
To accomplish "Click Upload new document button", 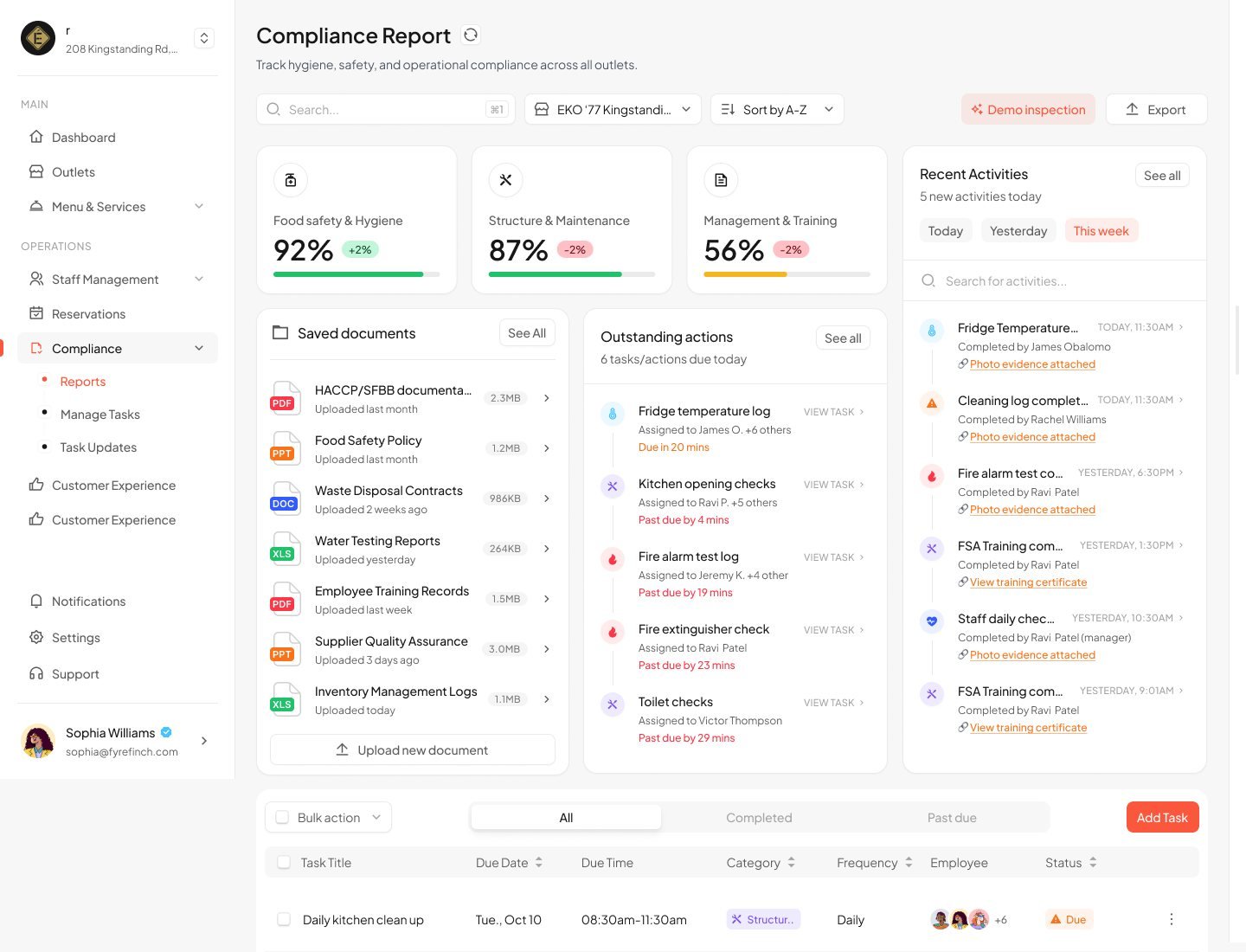I will click(x=413, y=749).
